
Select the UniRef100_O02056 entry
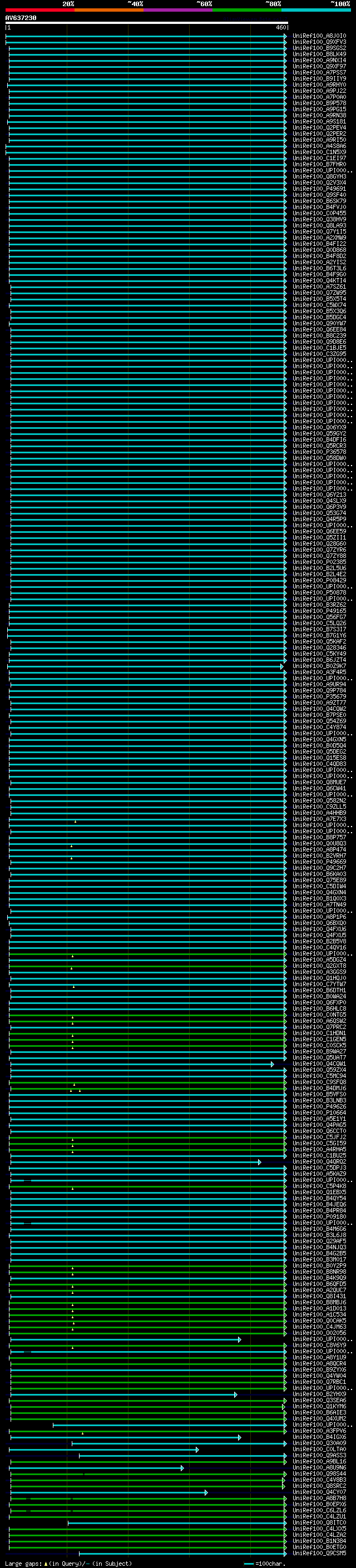(x=319, y=1332)
